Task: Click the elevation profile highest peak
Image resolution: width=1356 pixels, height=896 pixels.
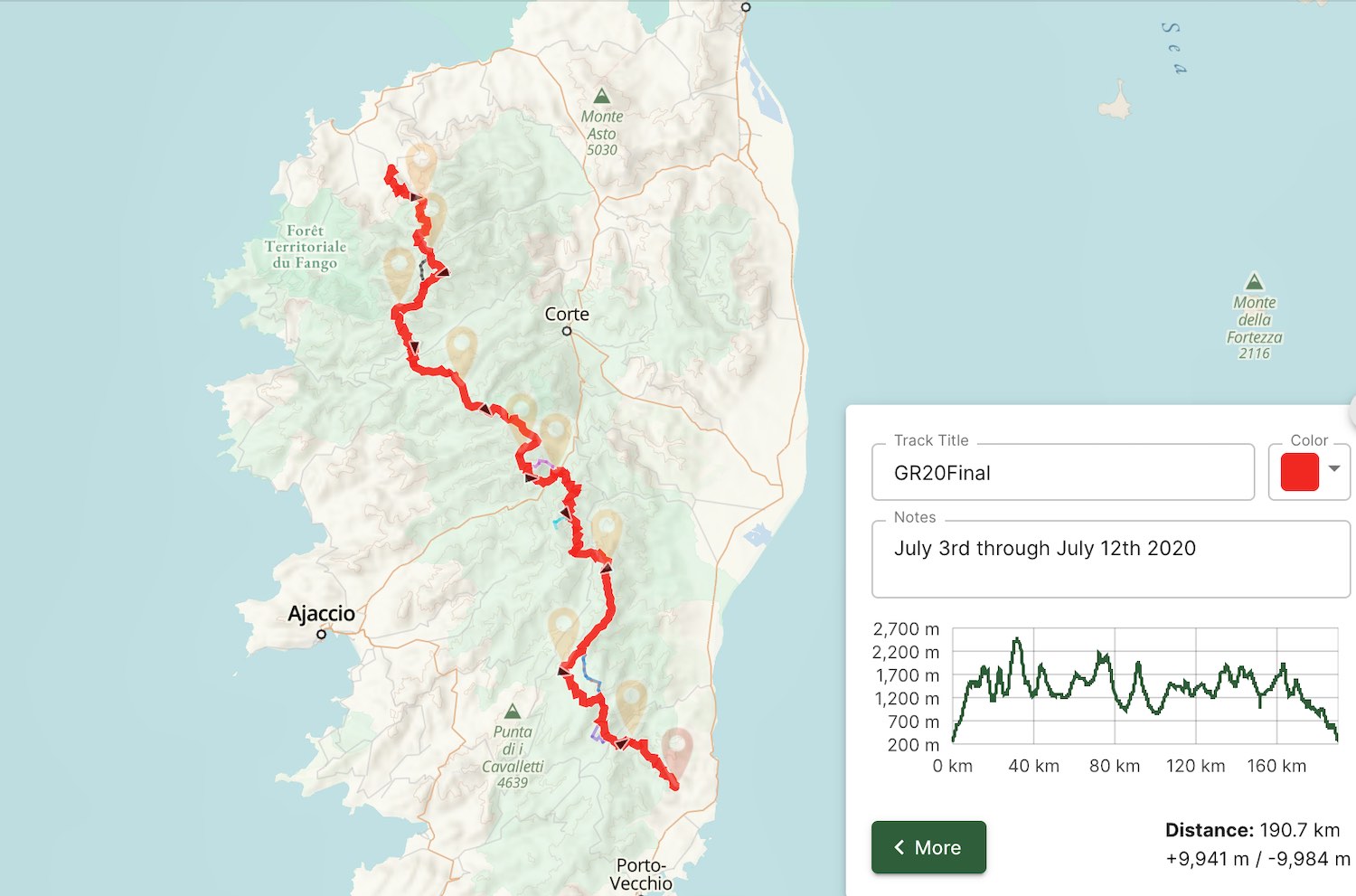Action: pos(1017,641)
